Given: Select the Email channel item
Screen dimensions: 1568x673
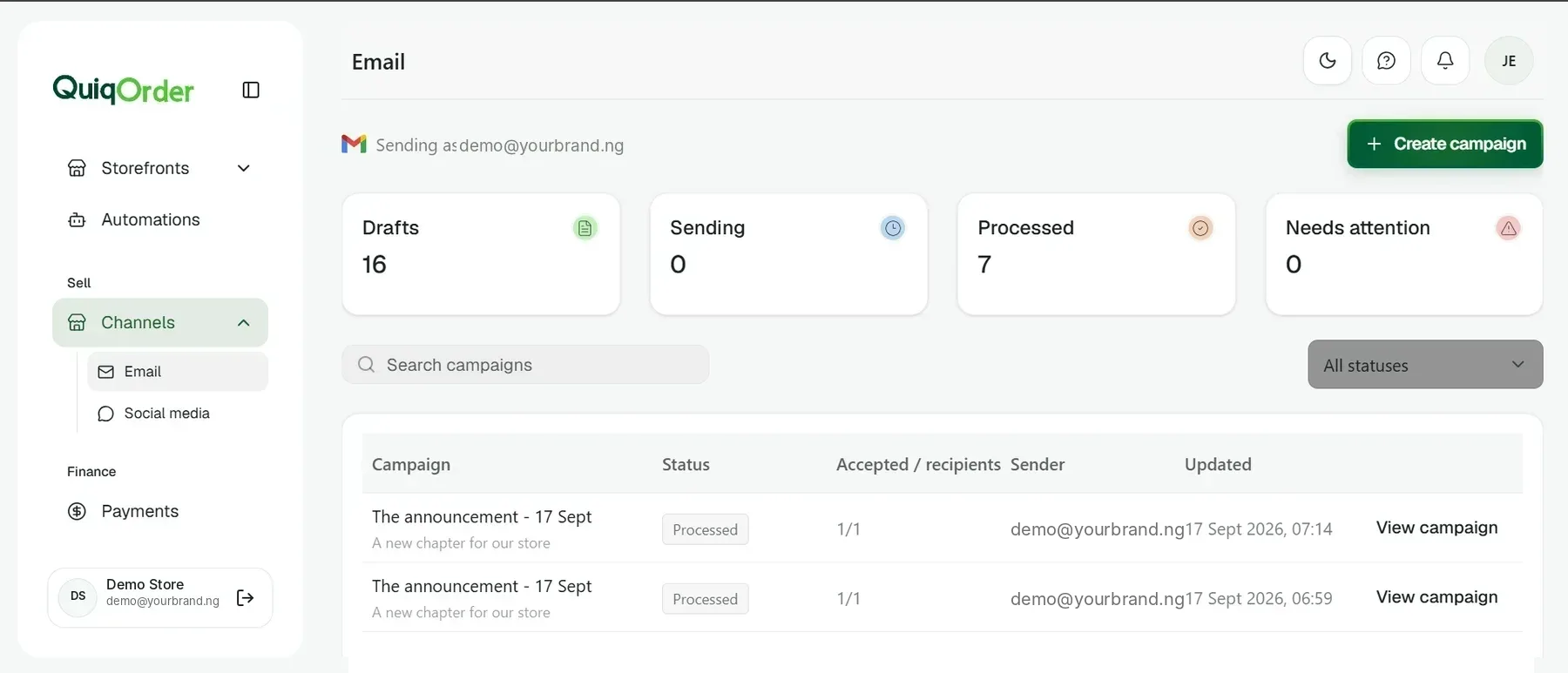Looking at the screenshot, I should (178, 372).
